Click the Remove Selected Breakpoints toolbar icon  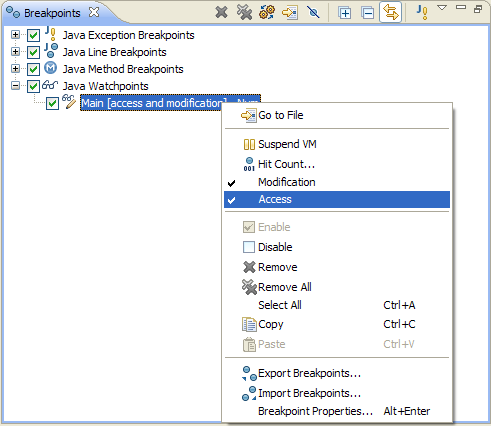point(221,13)
